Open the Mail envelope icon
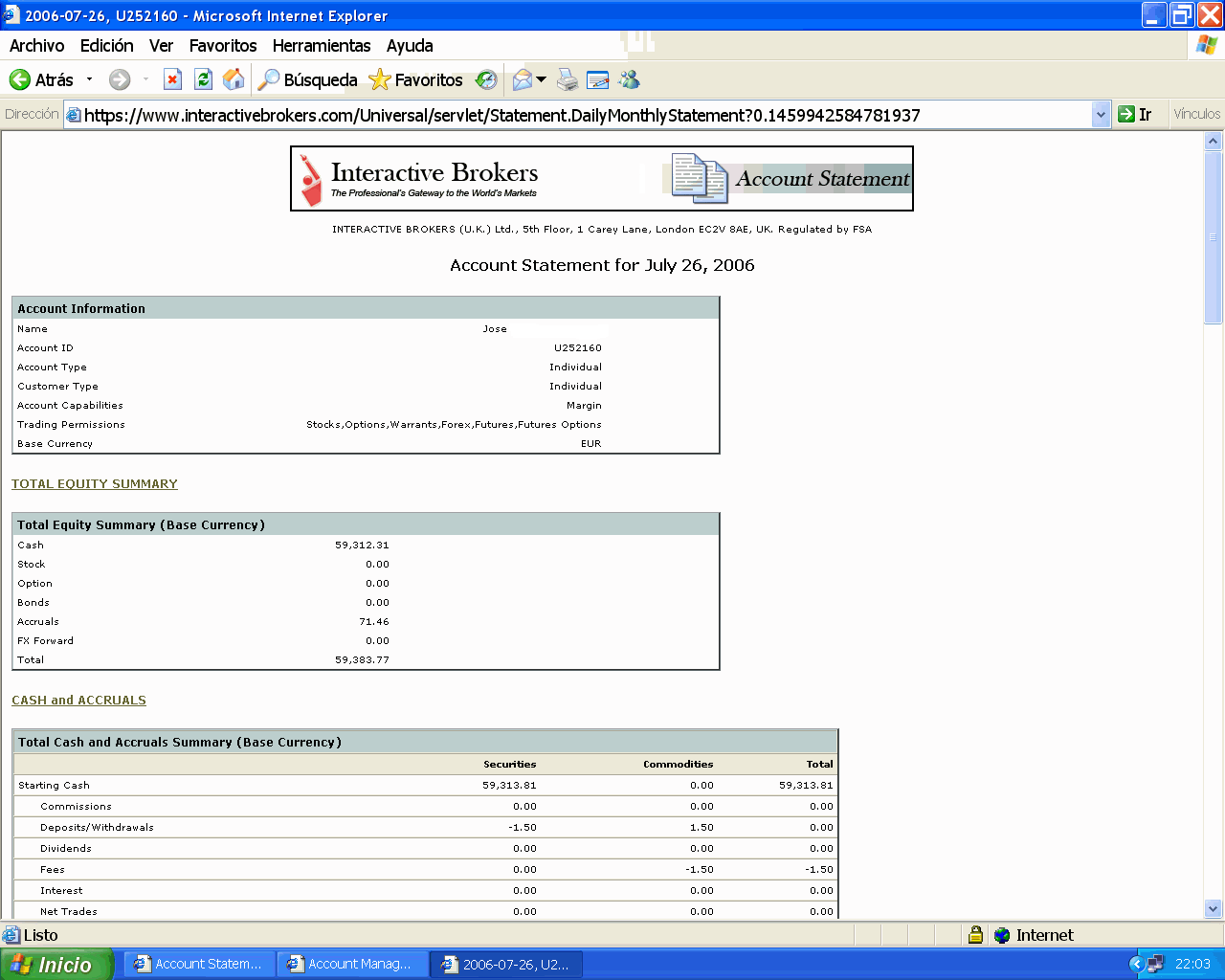Viewport: 1225px width, 980px height. point(523,79)
